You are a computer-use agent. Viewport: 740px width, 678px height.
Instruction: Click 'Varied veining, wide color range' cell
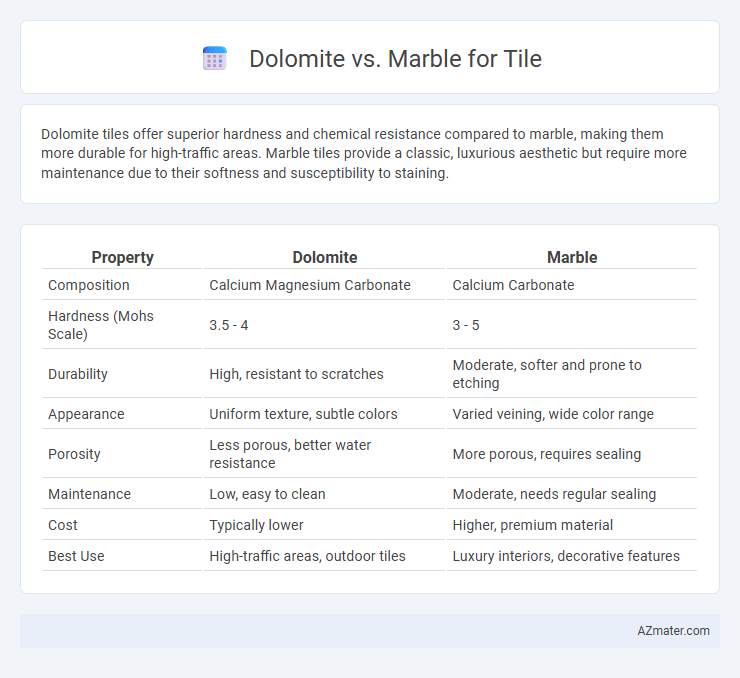[553, 414]
